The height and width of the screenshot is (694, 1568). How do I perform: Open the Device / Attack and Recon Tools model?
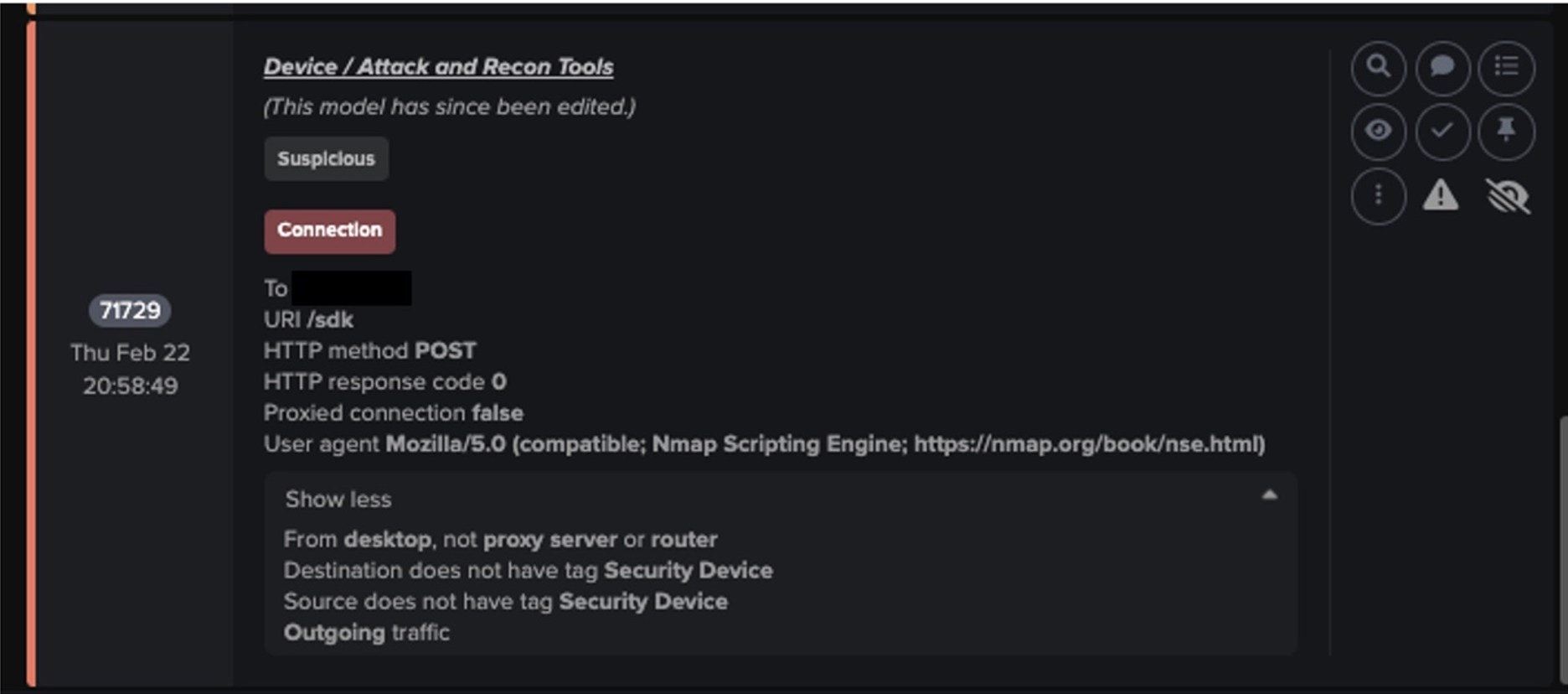pyautogui.click(x=438, y=65)
